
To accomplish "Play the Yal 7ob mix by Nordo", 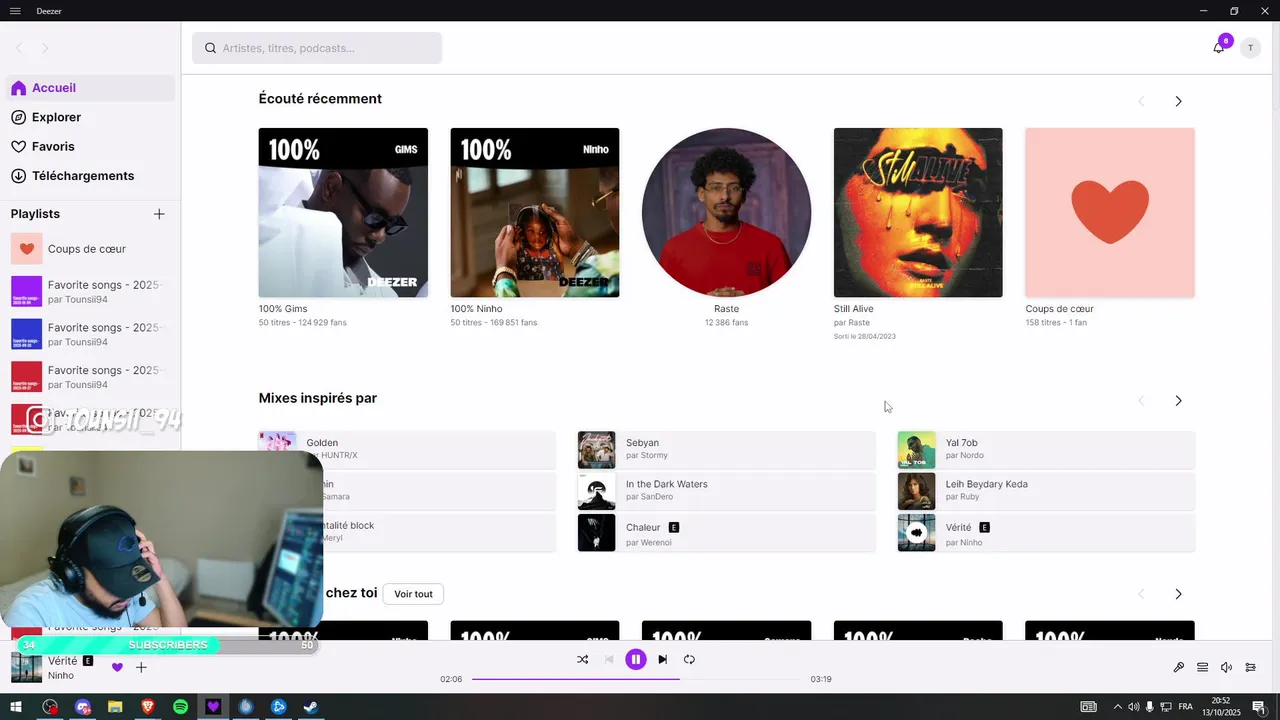I will point(1046,450).
